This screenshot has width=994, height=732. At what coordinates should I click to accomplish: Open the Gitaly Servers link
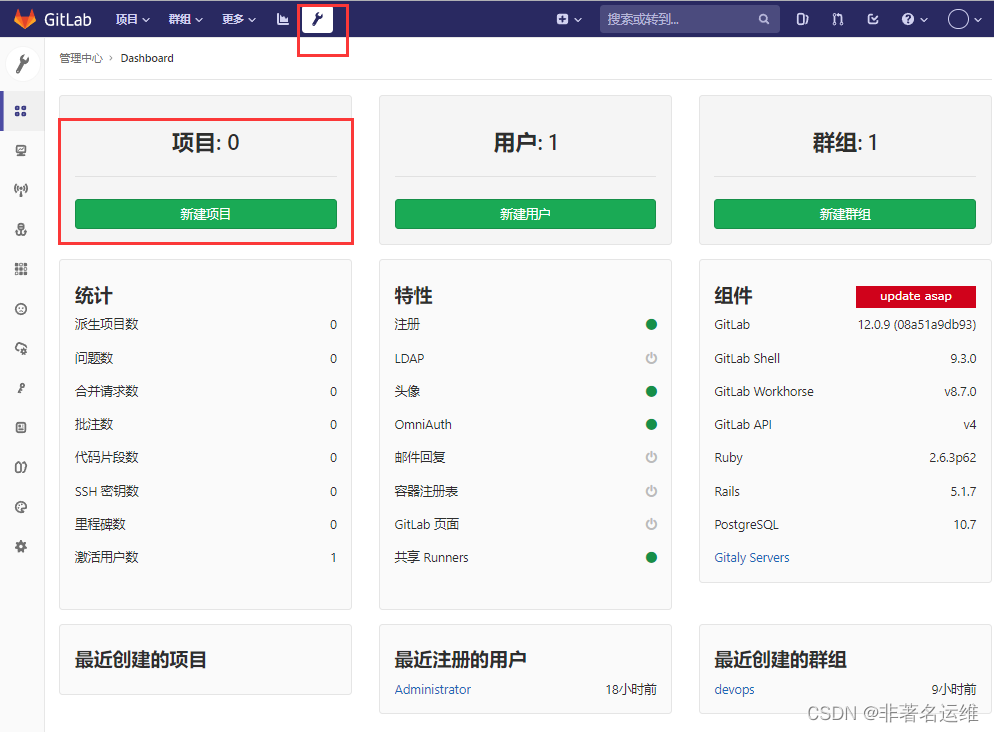[x=752, y=557]
